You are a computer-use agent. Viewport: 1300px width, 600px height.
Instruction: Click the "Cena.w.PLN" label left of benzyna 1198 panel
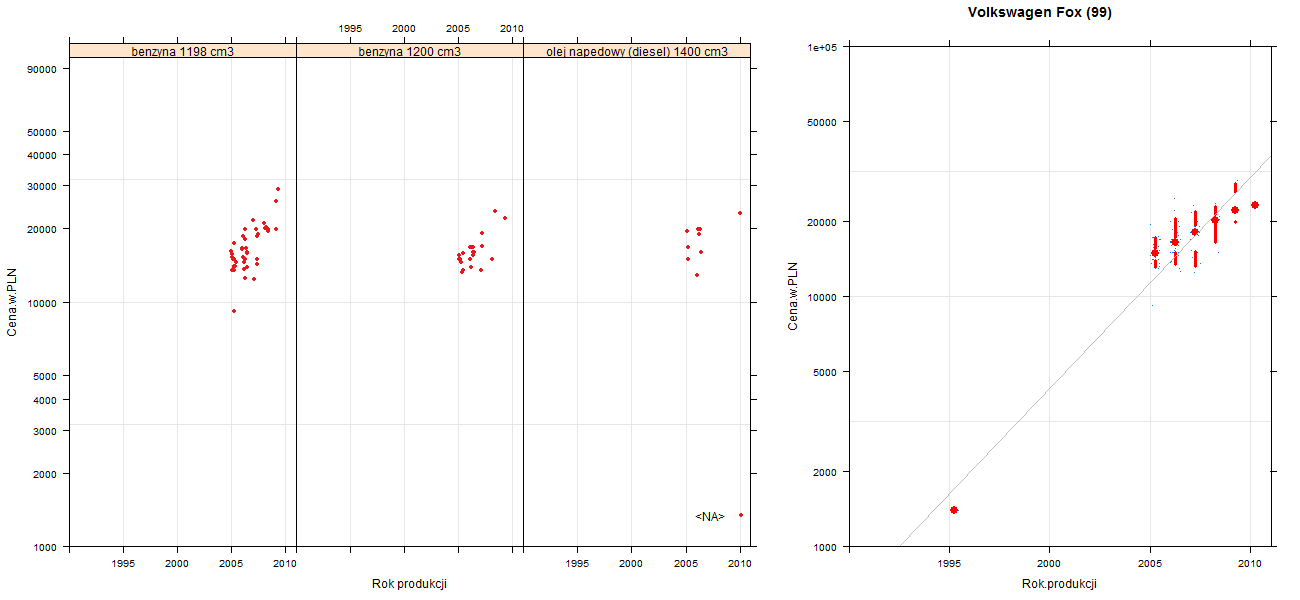(14, 302)
